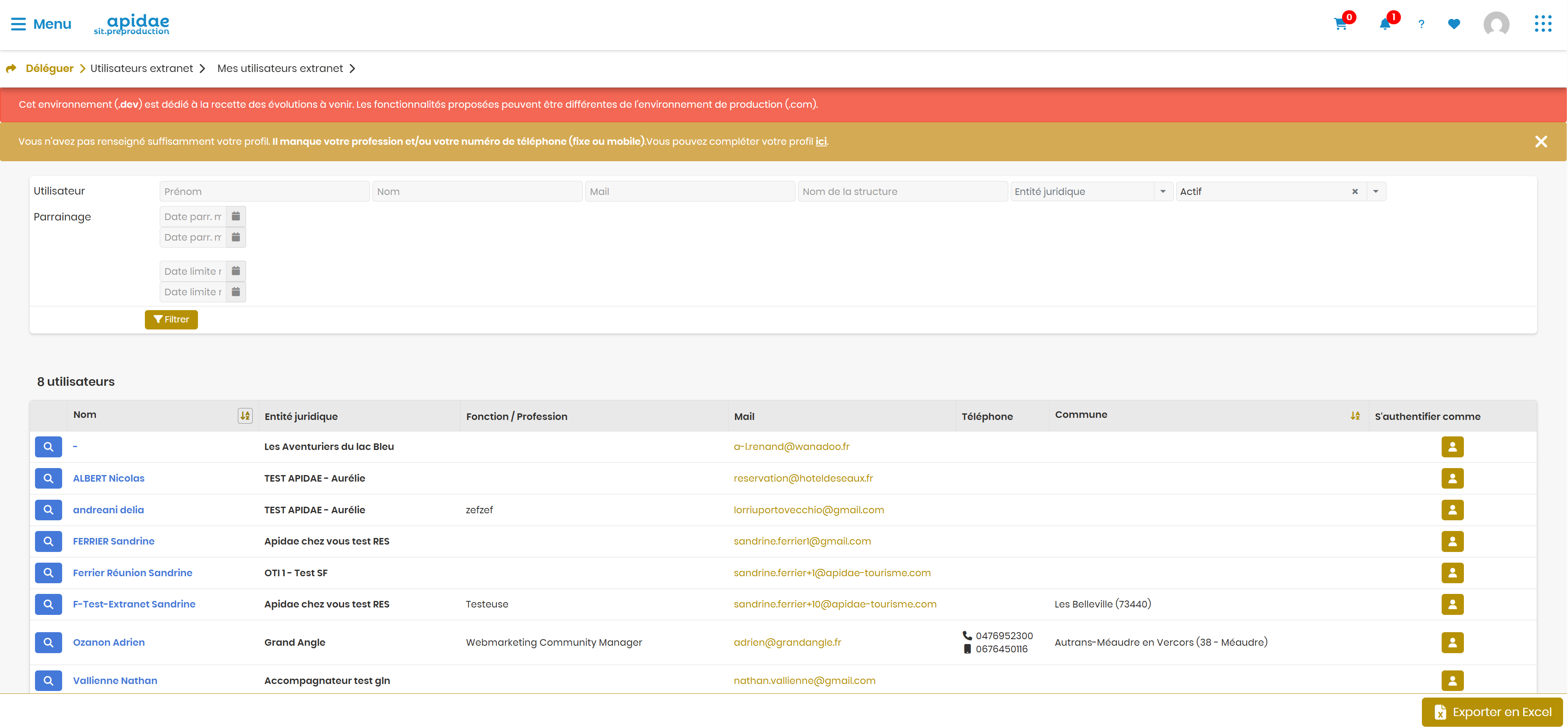
Task: Close the yellow profile warning banner
Action: click(x=1540, y=142)
